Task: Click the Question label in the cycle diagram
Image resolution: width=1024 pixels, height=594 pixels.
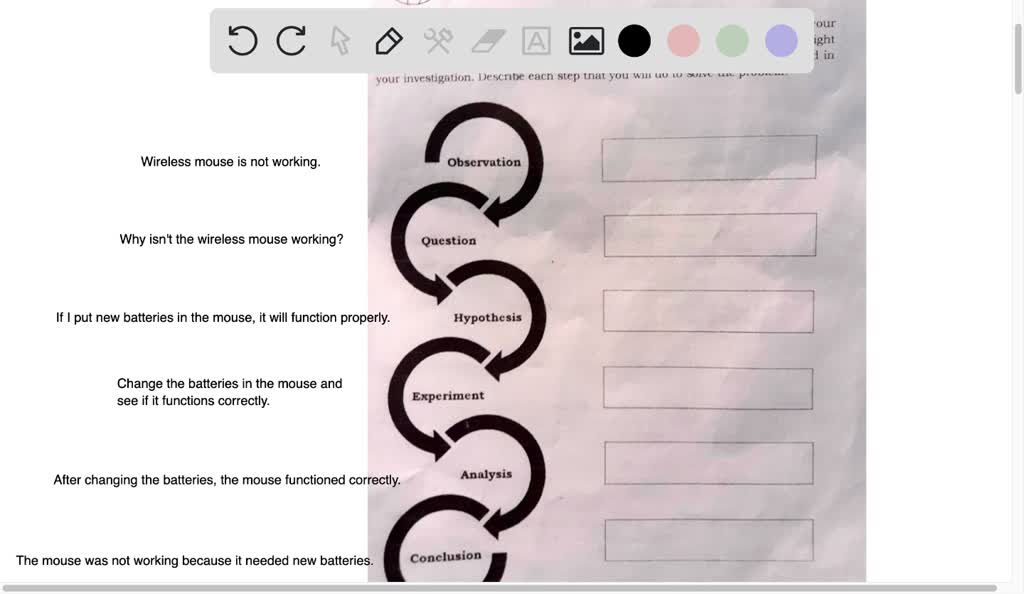Action: pos(447,240)
